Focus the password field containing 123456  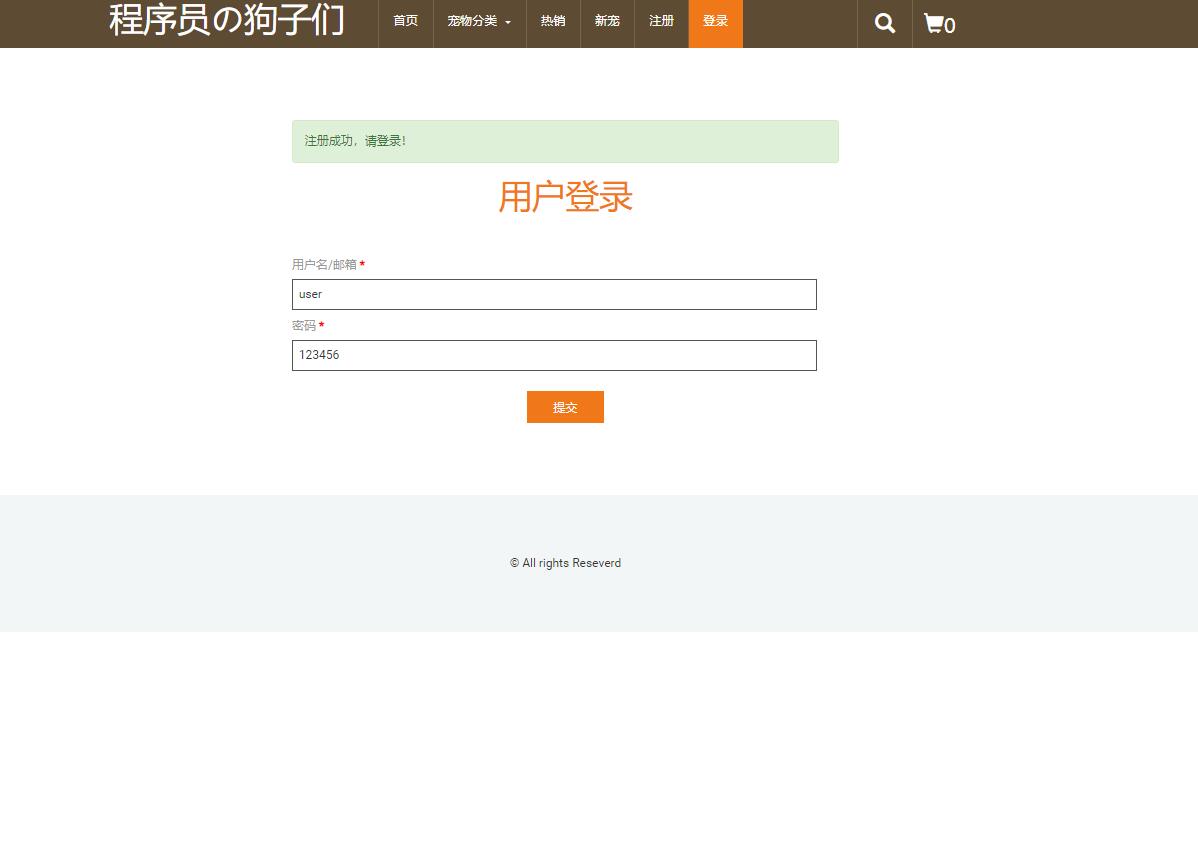pyautogui.click(x=554, y=355)
